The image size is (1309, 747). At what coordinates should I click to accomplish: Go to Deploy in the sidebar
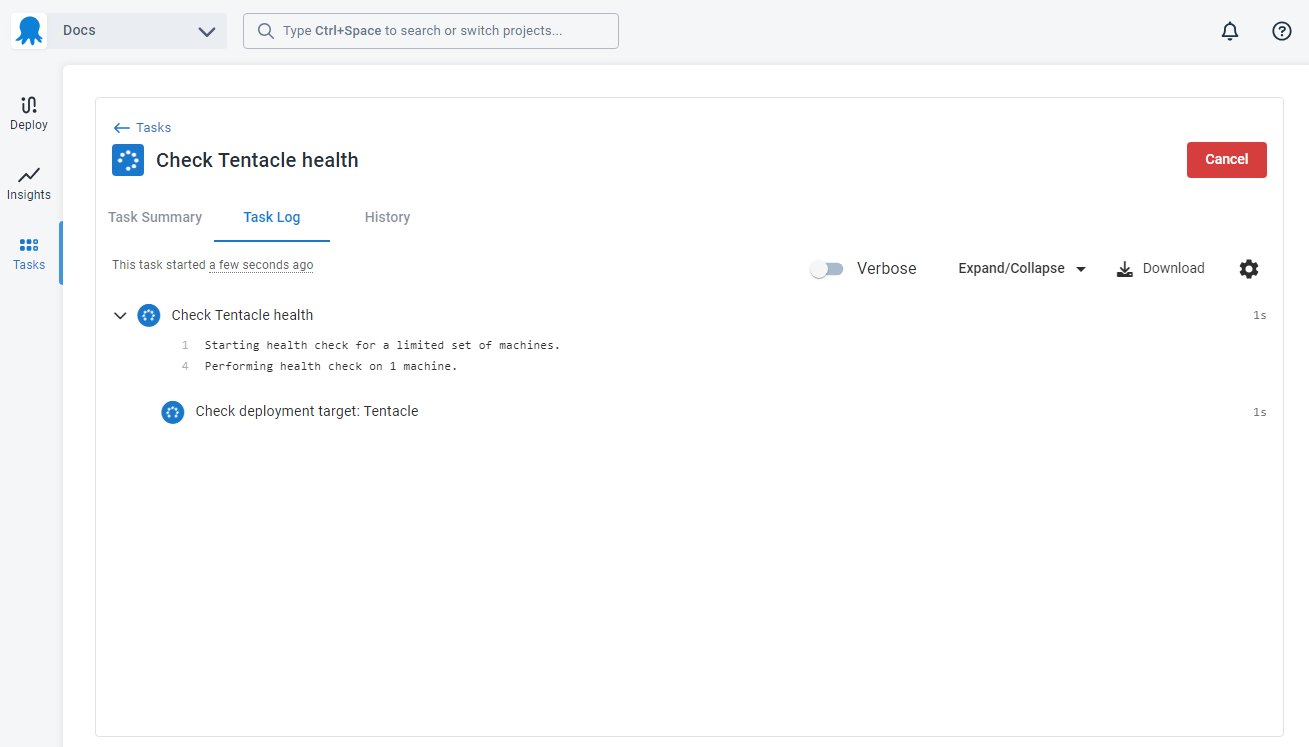[29, 114]
